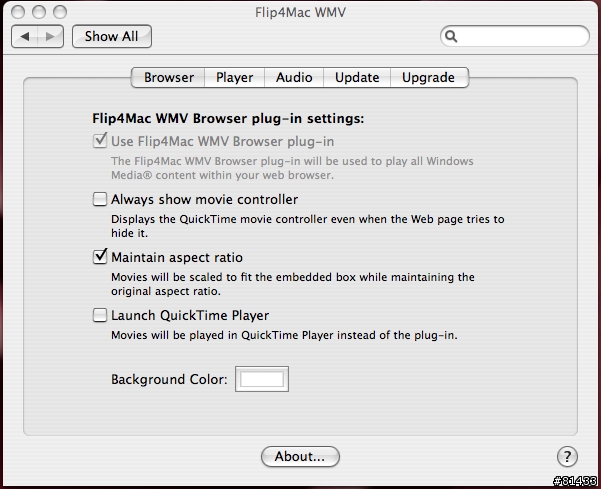
Task: Click the Show All button
Action: [112, 36]
